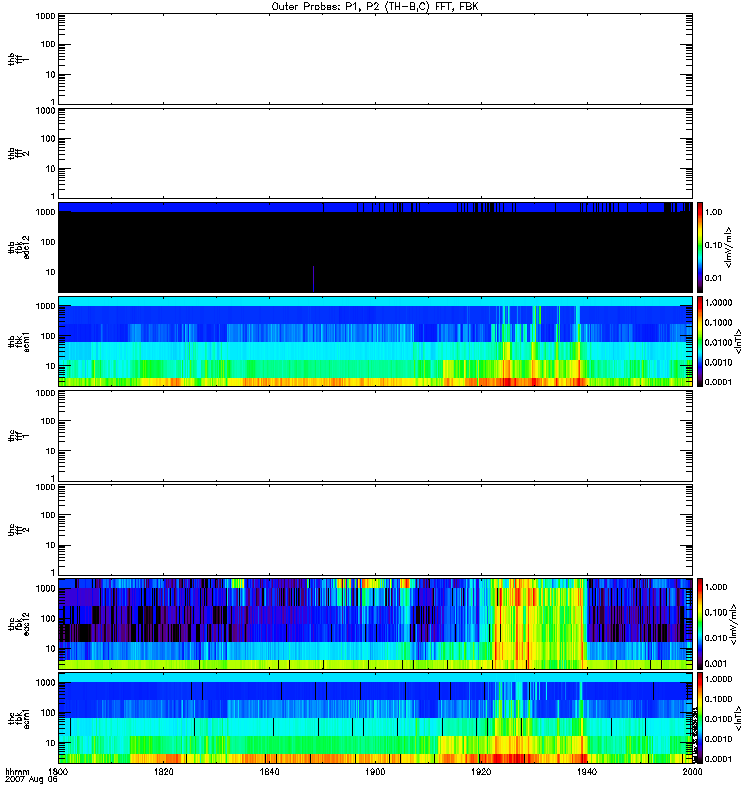Click '0.0010' on the thc scm1 color scale
Image resolution: width=750 pixels, height=800 pixels.
pyautogui.click(x=718, y=739)
